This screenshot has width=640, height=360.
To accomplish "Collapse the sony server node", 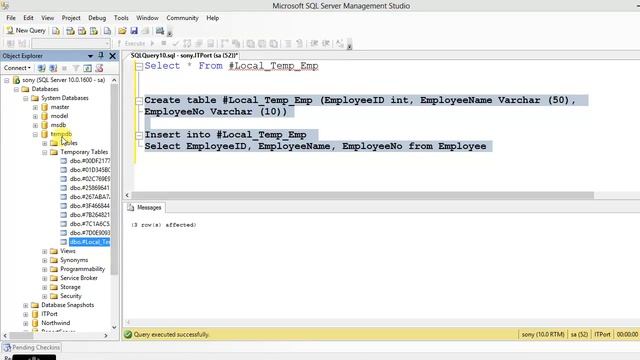I will pos(7,80).
